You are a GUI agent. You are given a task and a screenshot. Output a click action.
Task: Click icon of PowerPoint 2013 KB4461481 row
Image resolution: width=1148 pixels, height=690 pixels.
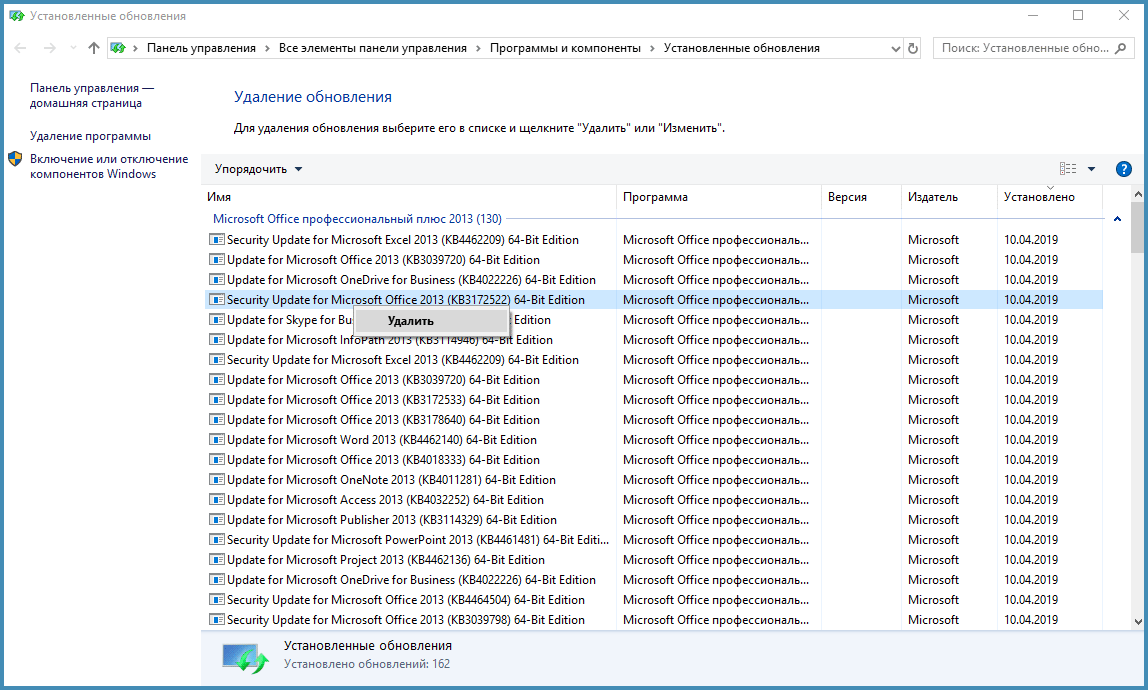pyautogui.click(x=217, y=540)
